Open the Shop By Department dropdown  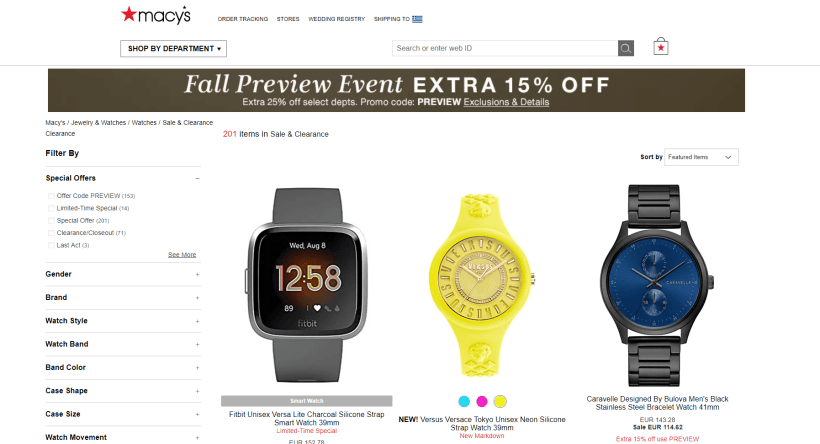point(174,49)
